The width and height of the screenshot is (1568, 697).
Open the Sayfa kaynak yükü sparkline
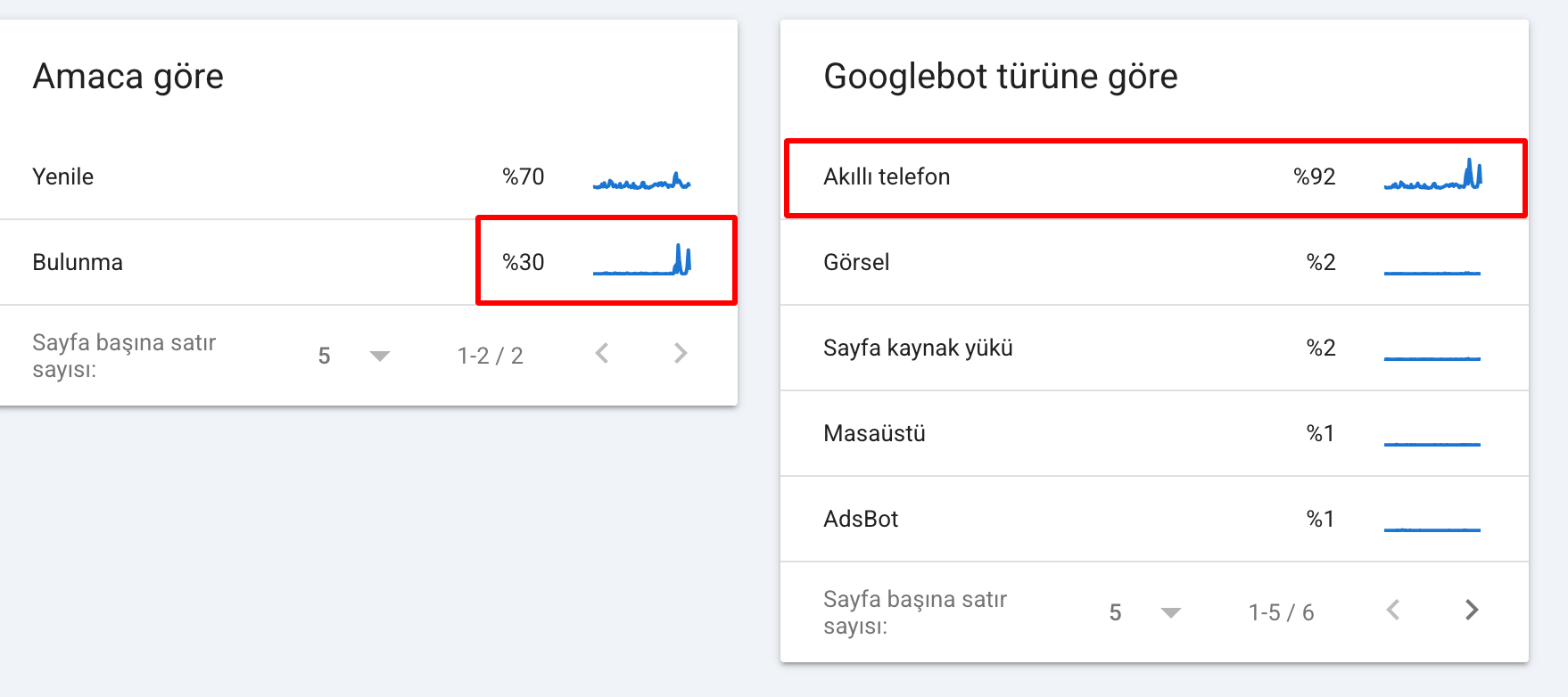(1432, 358)
